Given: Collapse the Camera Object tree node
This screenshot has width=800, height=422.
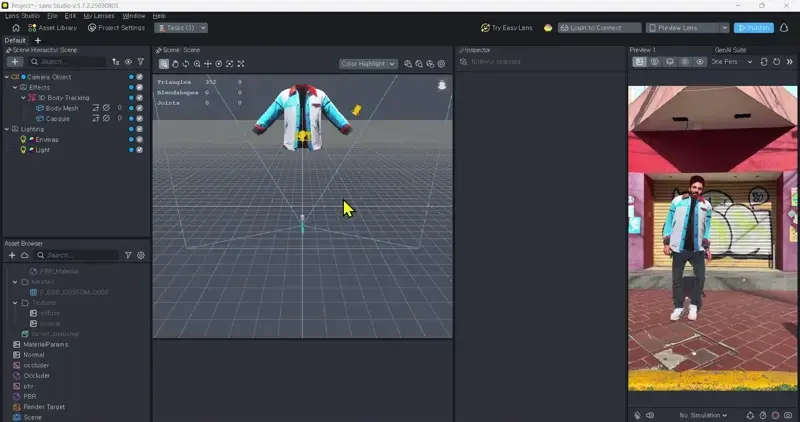Looking at the screenshot, I should point(7,77).
